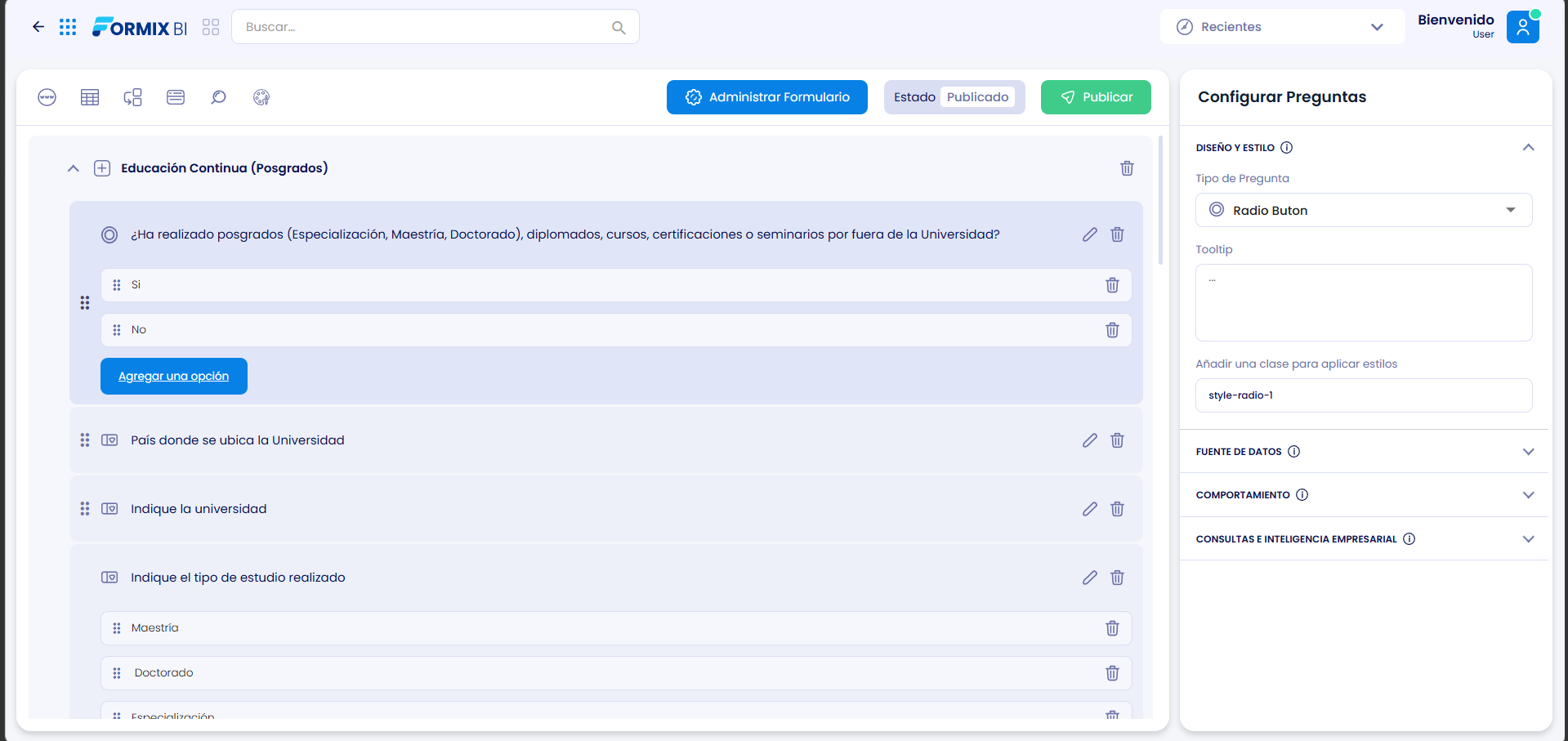Open the www web settings toolbar icon

click(47, 97)
